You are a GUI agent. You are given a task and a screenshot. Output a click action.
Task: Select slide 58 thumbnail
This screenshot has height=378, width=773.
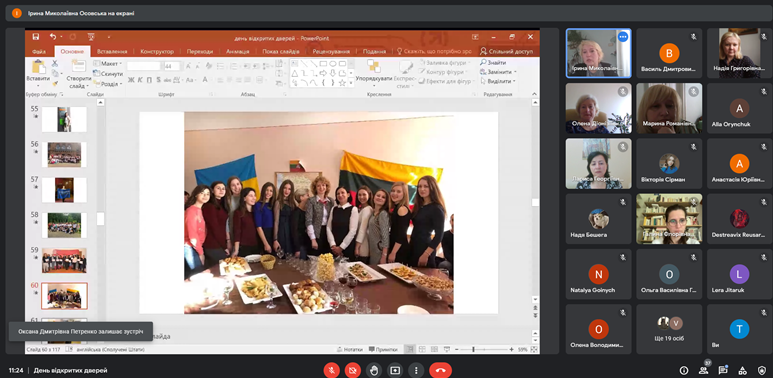coord(64,225)
